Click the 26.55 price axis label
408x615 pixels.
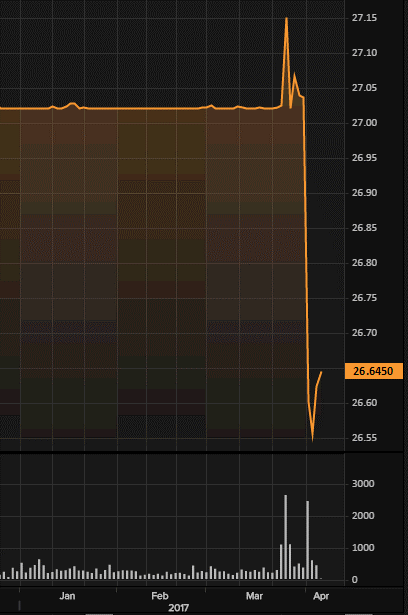click(x=364, y=438)
